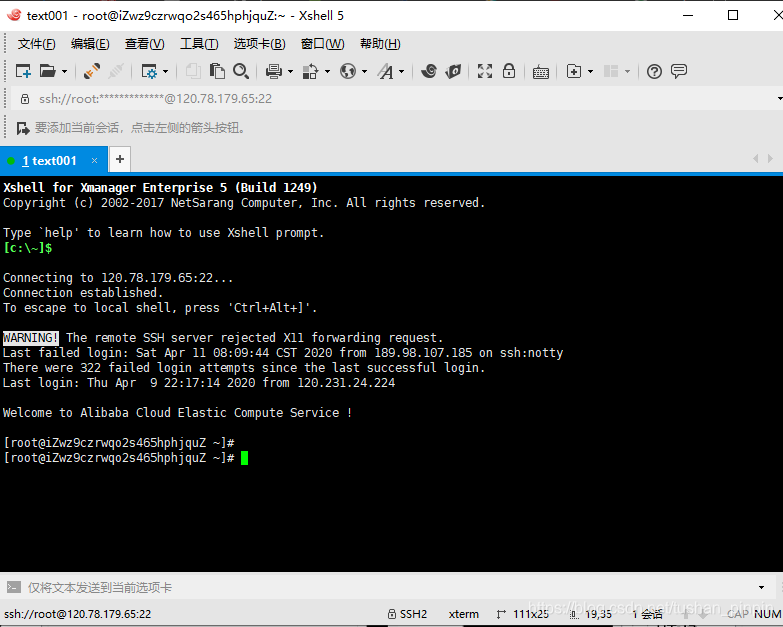
Task: Click the Find magnifier icon
Action: (241, 71)
